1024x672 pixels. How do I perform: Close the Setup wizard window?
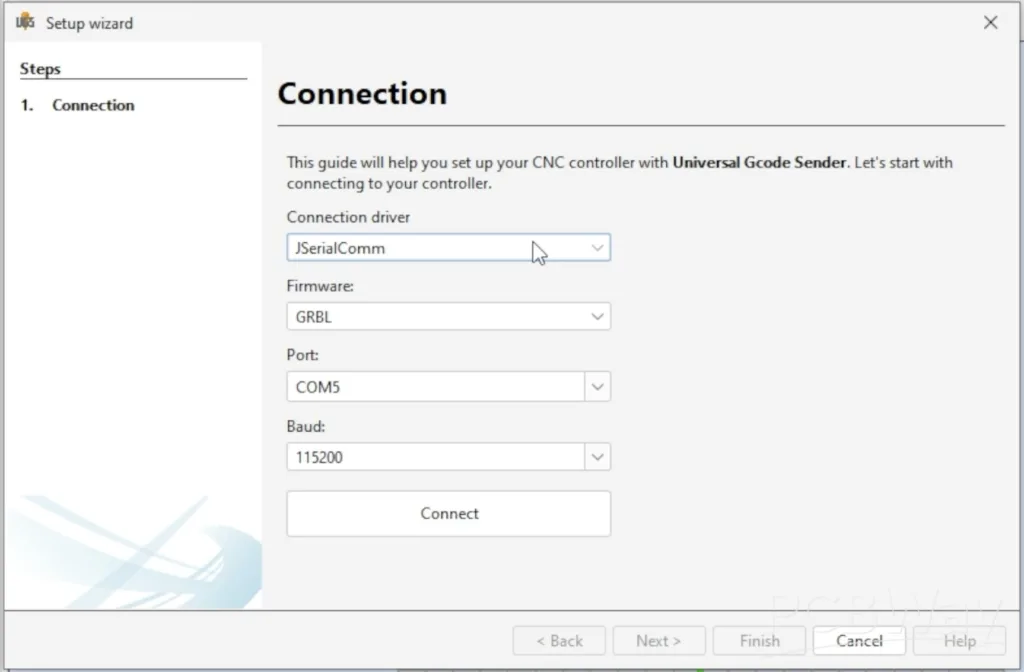990,22
